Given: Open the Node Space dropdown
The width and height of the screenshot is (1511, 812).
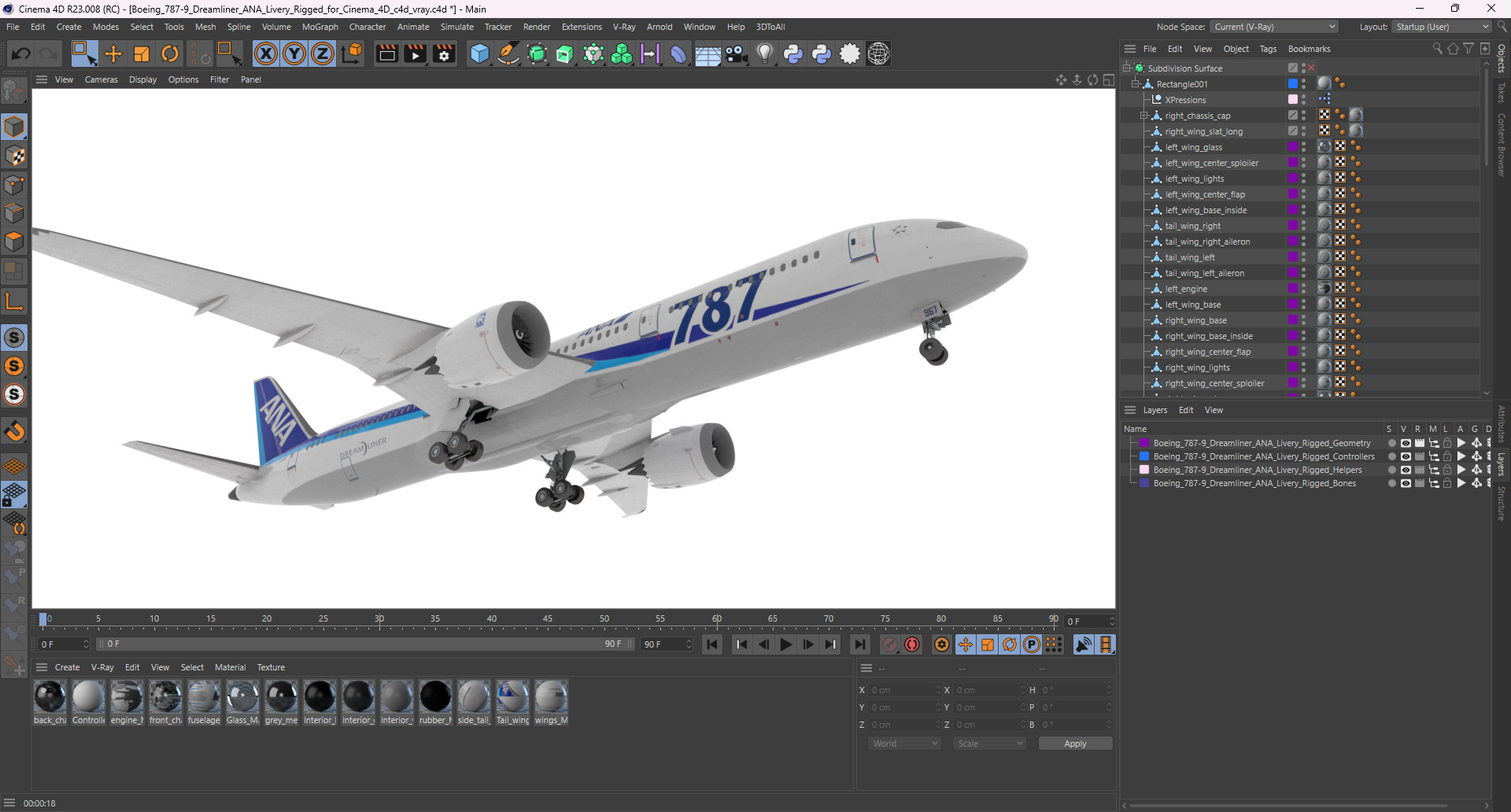Looking at the screenshot, I should click(x=1274, y=27).
